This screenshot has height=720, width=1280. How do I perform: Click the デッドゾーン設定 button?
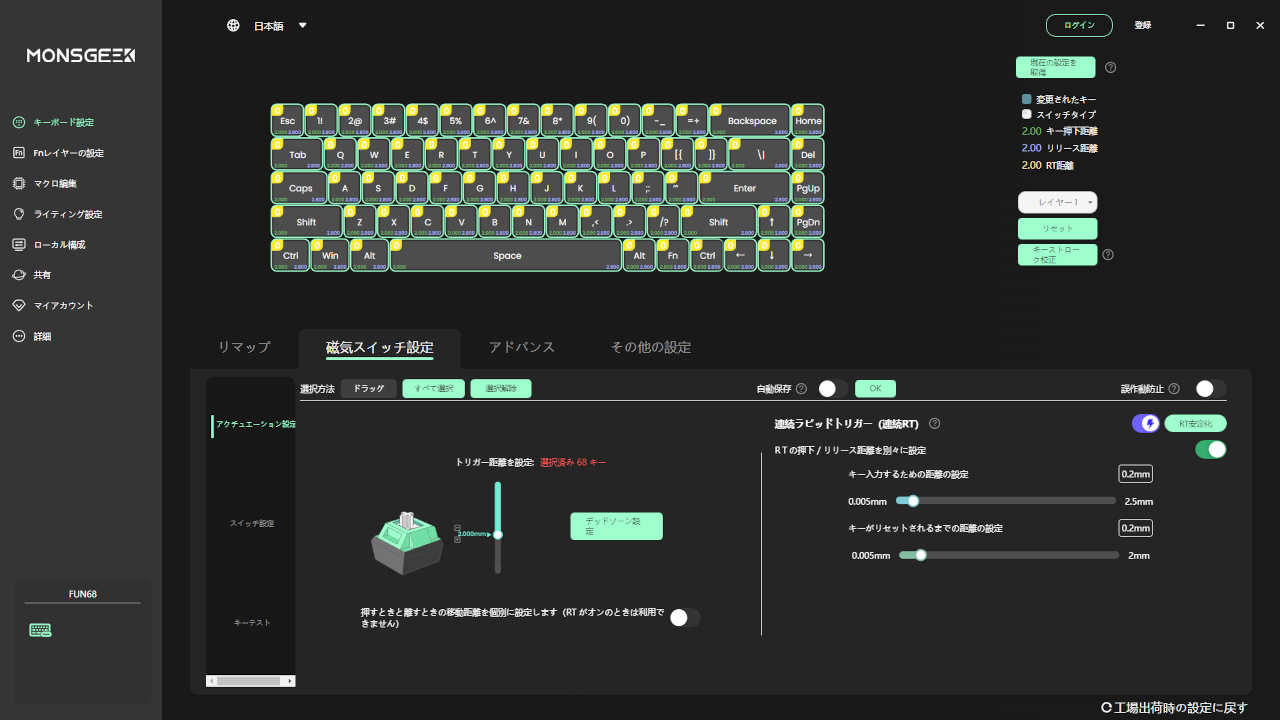point(616,526)
